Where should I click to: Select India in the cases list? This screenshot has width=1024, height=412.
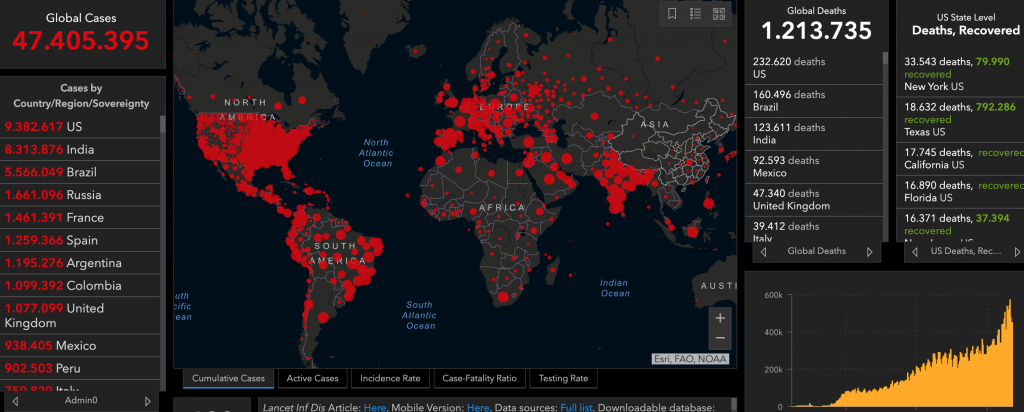point(80,150)
